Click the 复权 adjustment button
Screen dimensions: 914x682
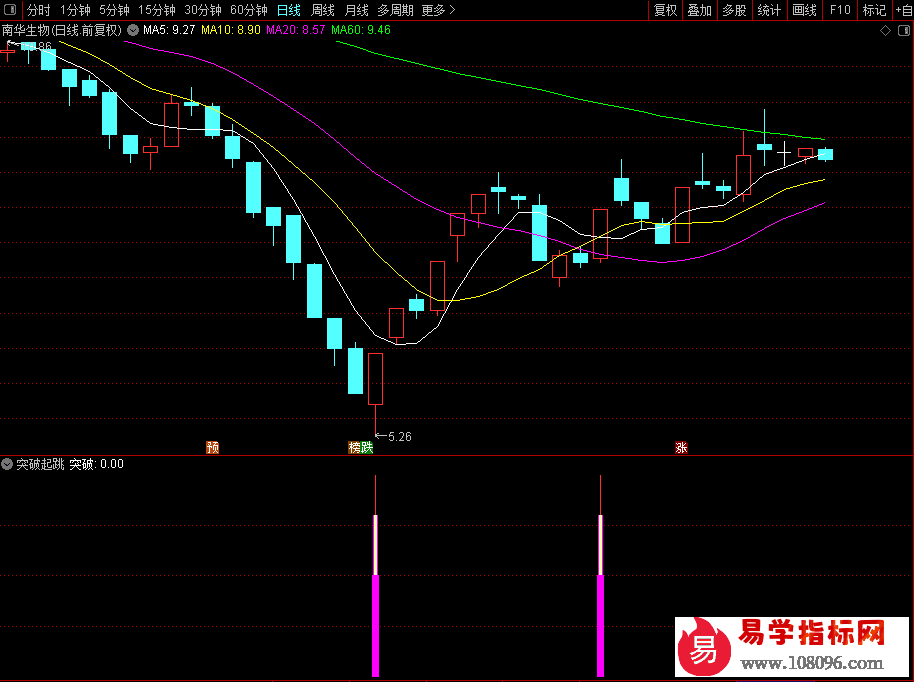click(x=665, y=10)
